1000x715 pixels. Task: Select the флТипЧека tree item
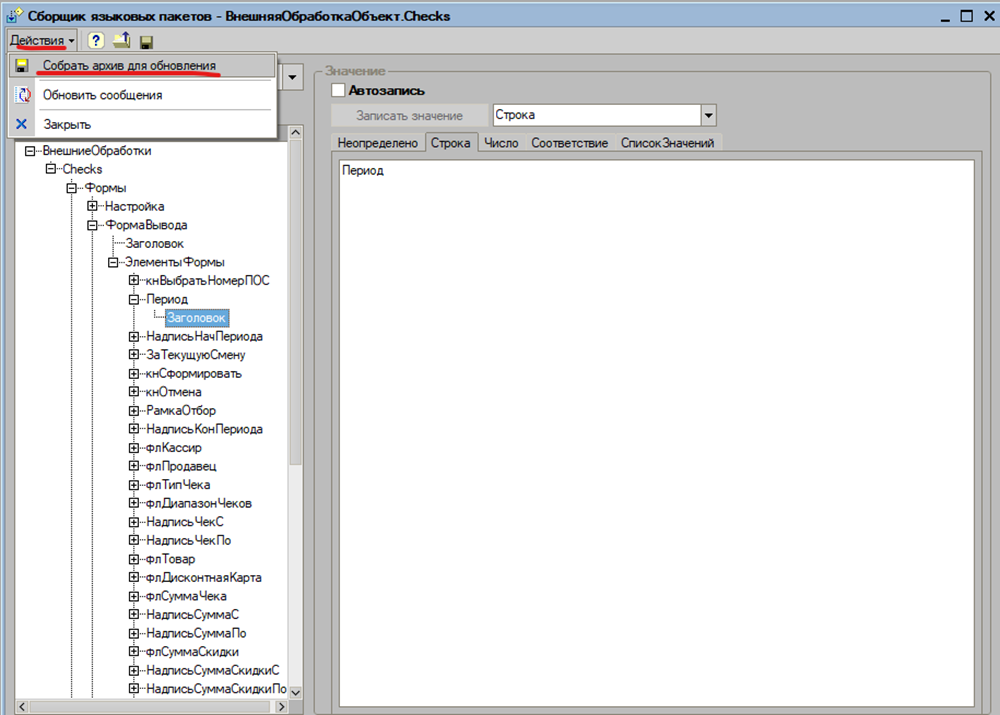pos(178,485)
